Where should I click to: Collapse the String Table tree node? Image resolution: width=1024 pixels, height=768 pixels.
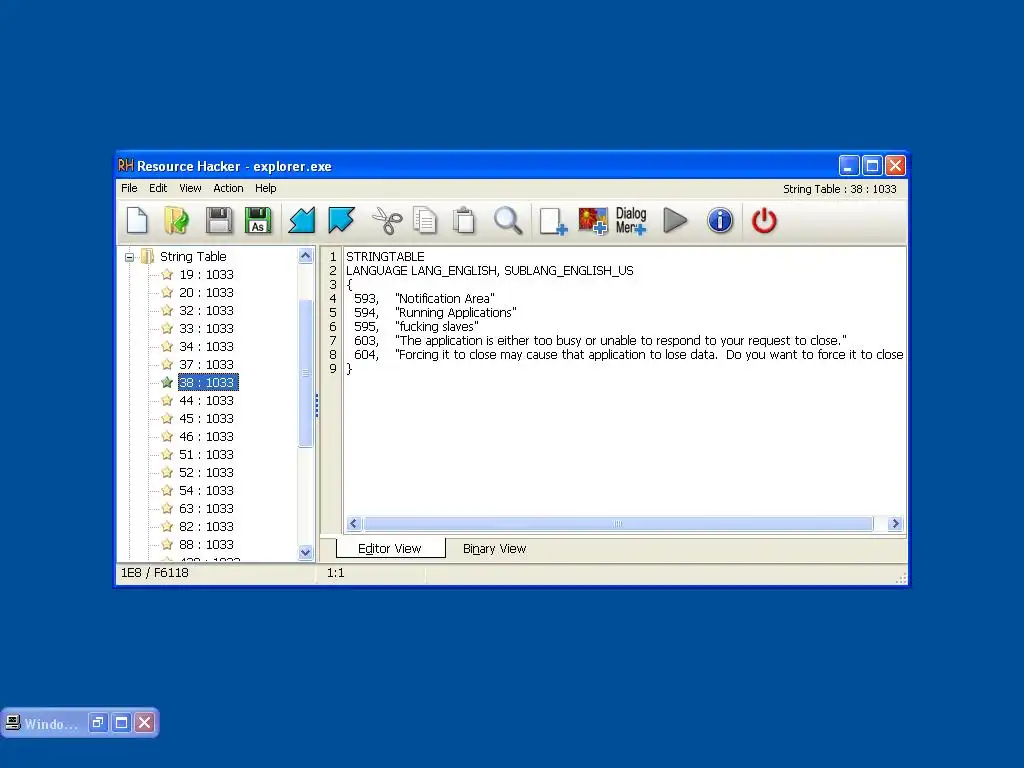[x=129, y=257]
